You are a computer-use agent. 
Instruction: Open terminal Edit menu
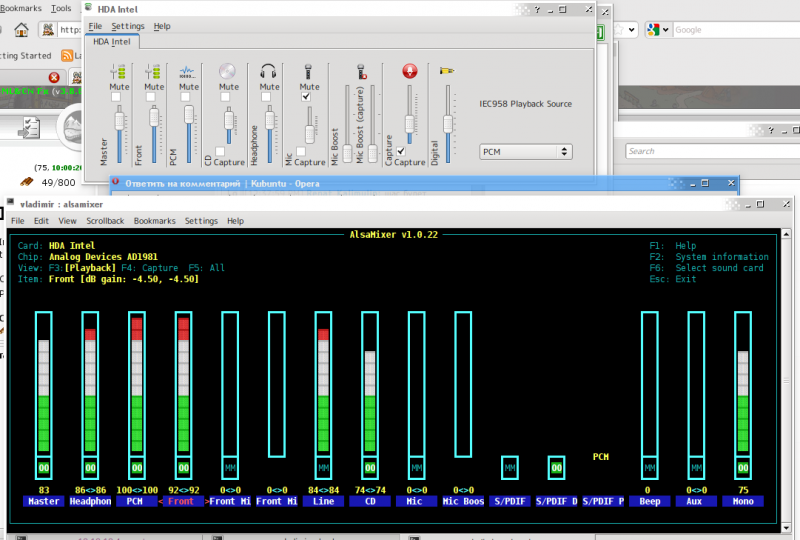pyautogui.click(x=41, y=220)
